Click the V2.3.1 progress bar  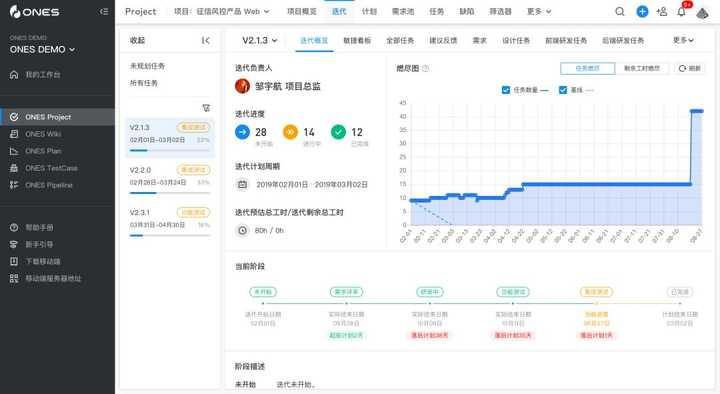169,236
